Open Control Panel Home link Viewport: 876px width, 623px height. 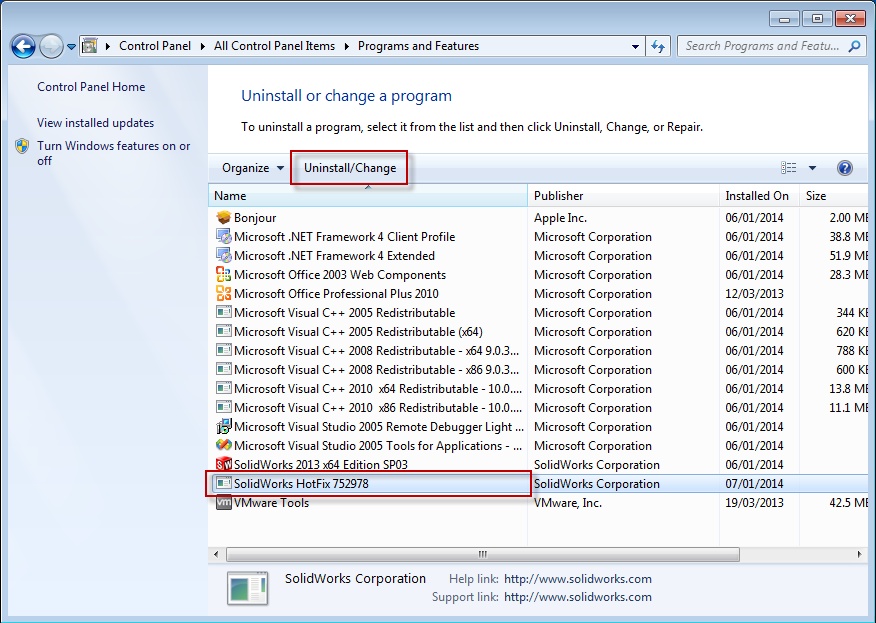click(x=91, y=87)
